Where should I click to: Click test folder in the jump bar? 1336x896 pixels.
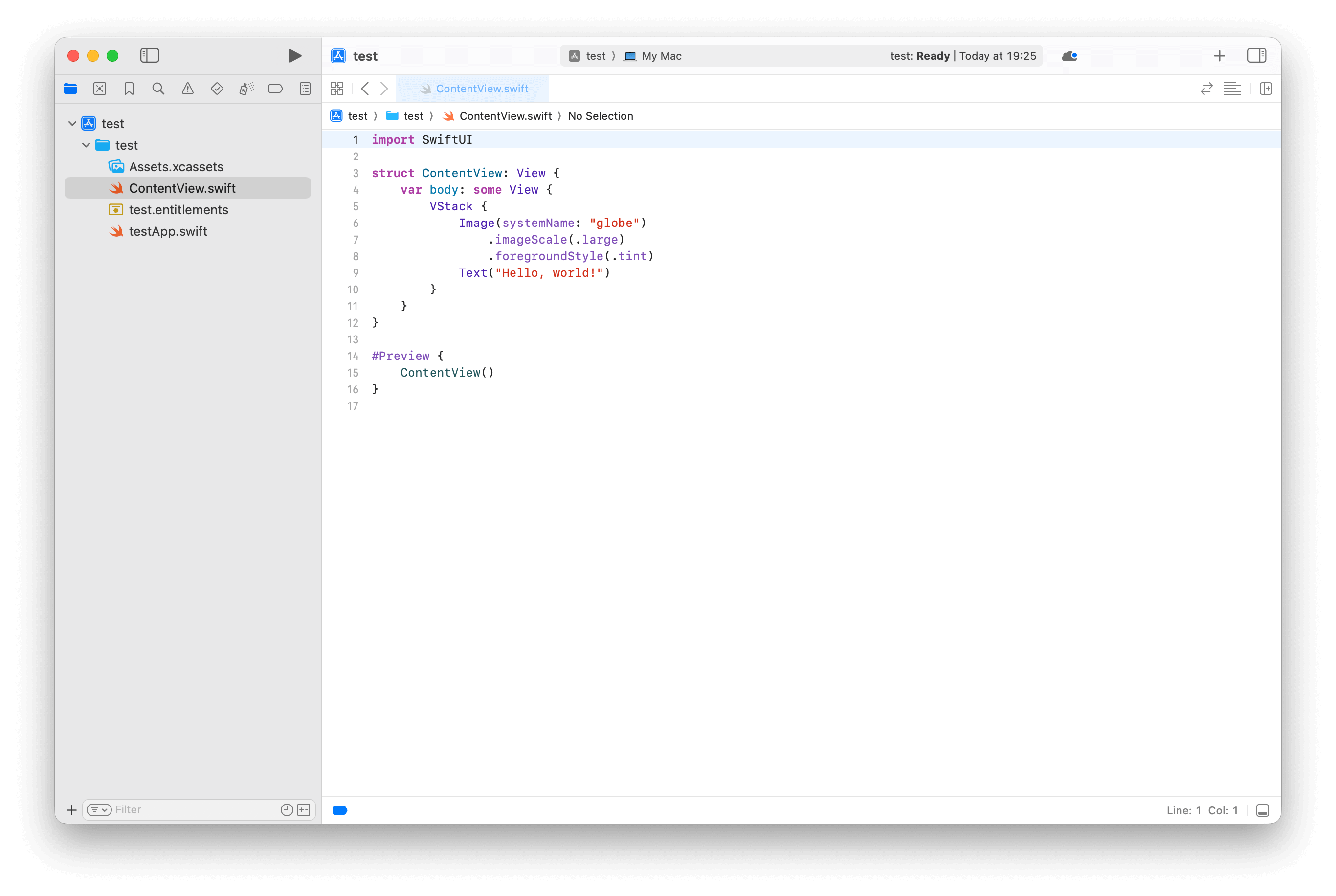pyautogui.click(x=404, y=116)
